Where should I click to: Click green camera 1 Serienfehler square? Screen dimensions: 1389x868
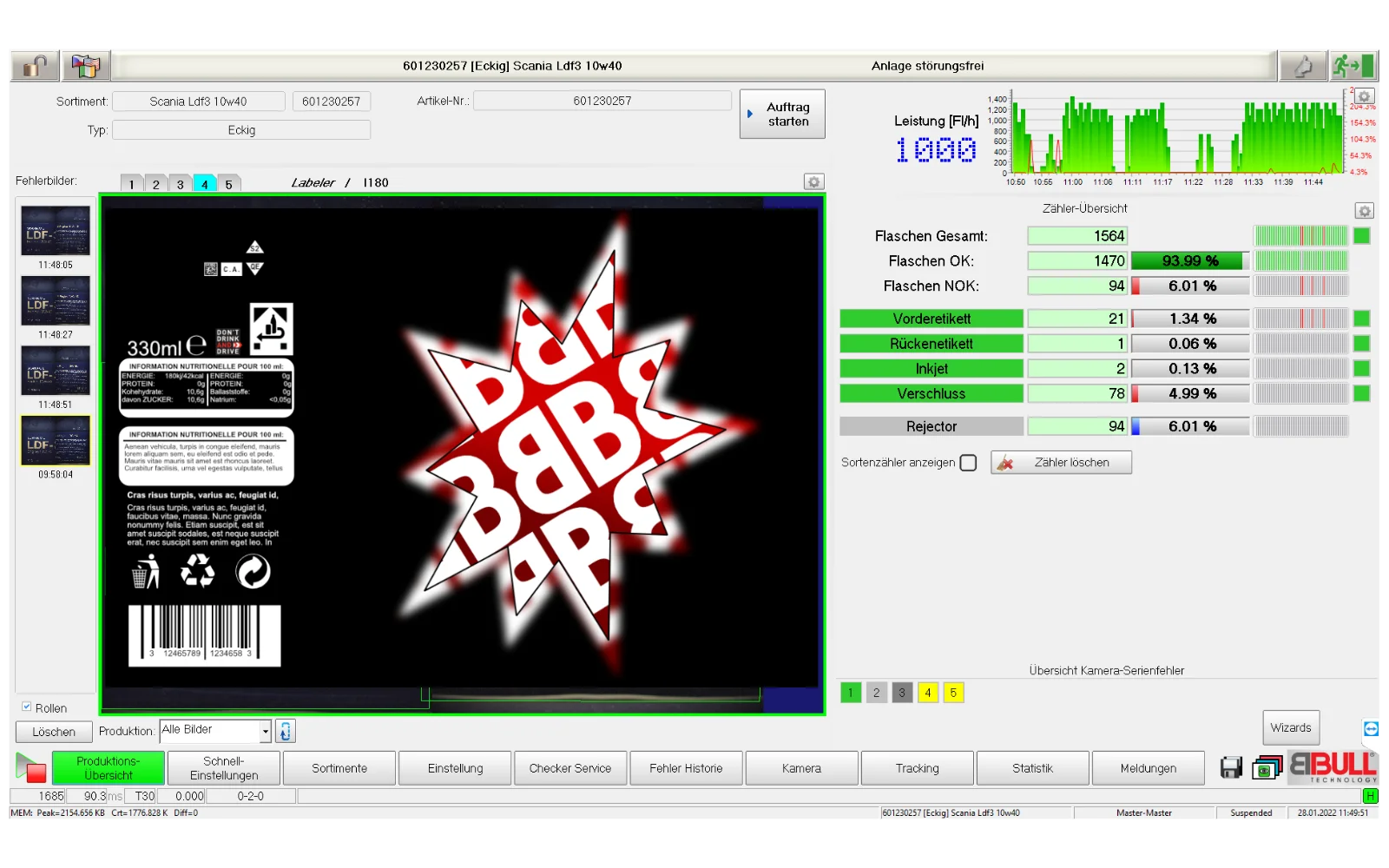point(851,693)
